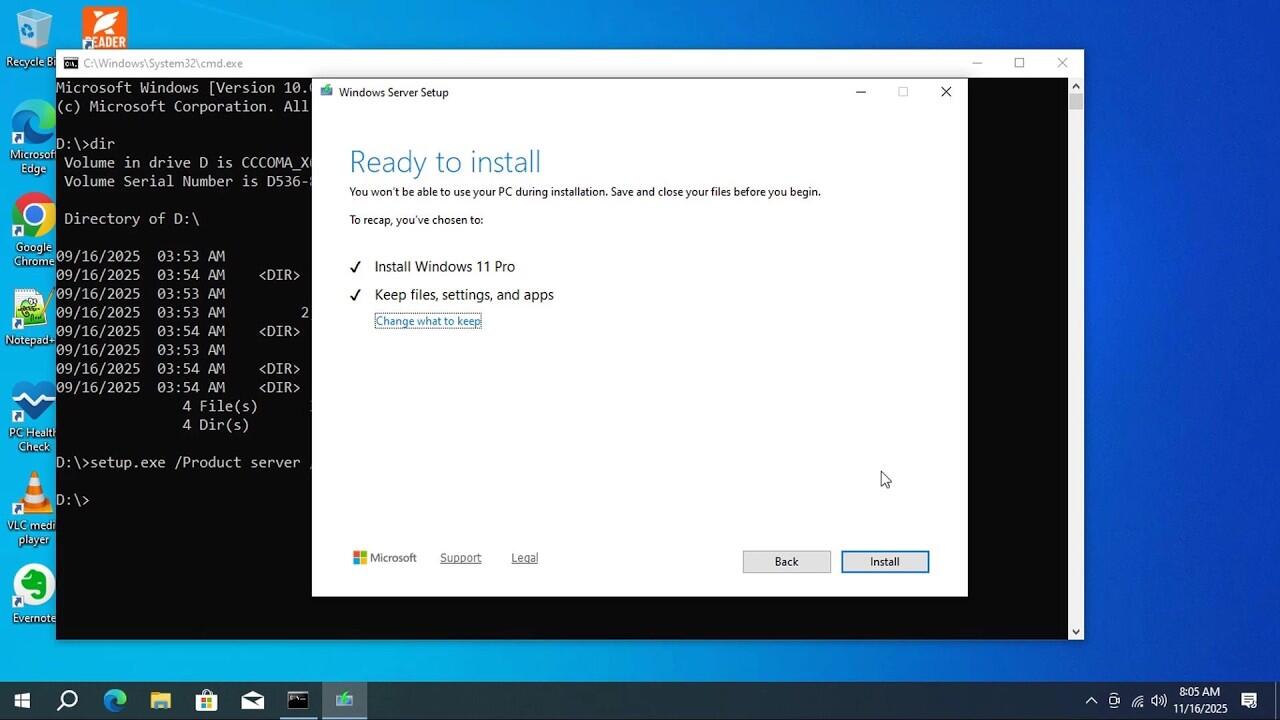Screen dimensions: 1280x720
Task: Open the Support link
Action: [460, 558]
